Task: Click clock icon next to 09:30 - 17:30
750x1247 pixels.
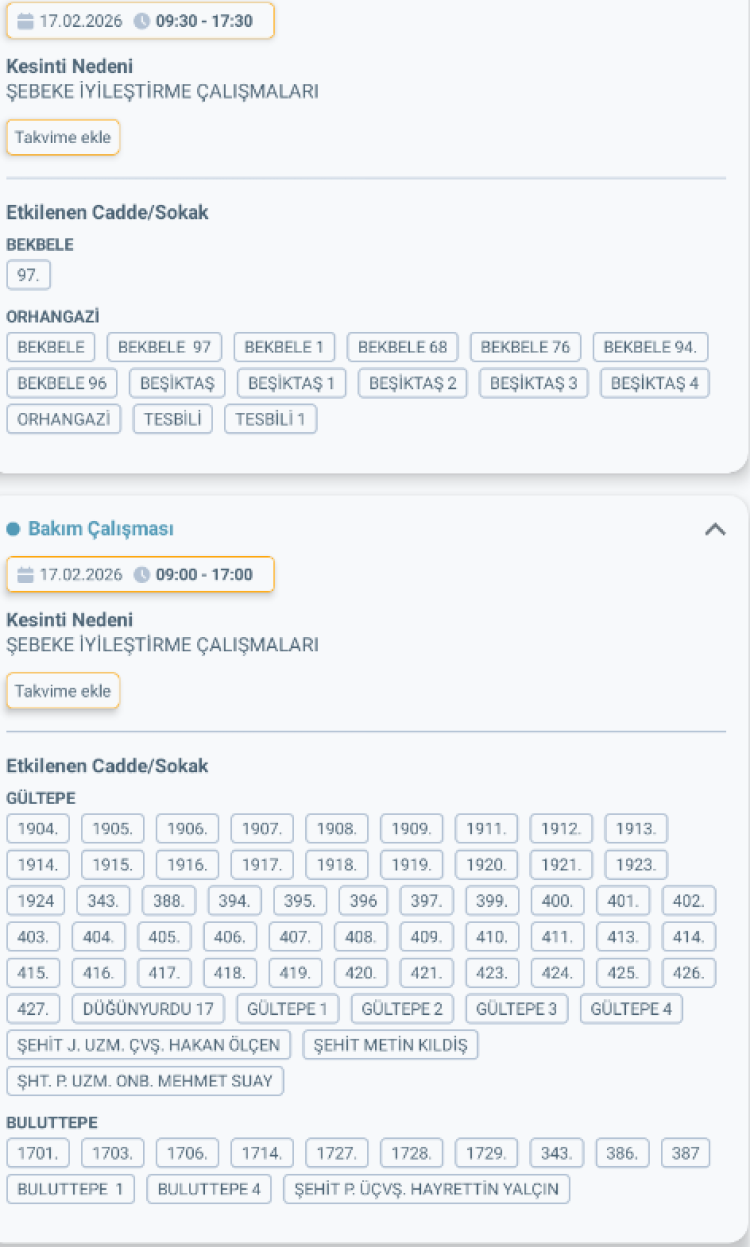Action: point(142,21)
